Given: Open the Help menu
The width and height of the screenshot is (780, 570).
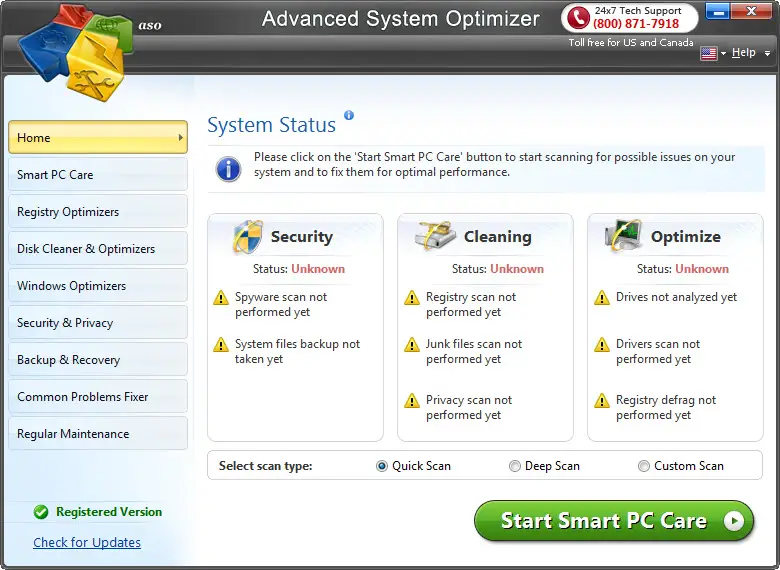Looking at the screenshot, I should click(x=744, y=52).
